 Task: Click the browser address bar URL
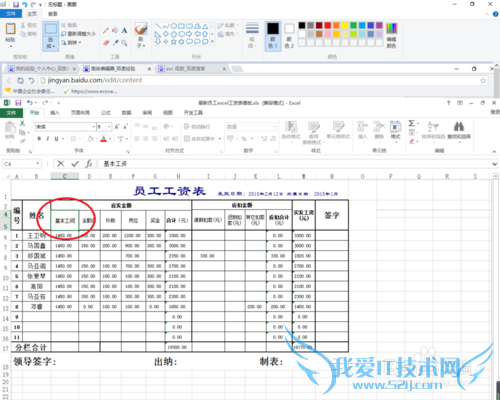(x=95, y=80)
